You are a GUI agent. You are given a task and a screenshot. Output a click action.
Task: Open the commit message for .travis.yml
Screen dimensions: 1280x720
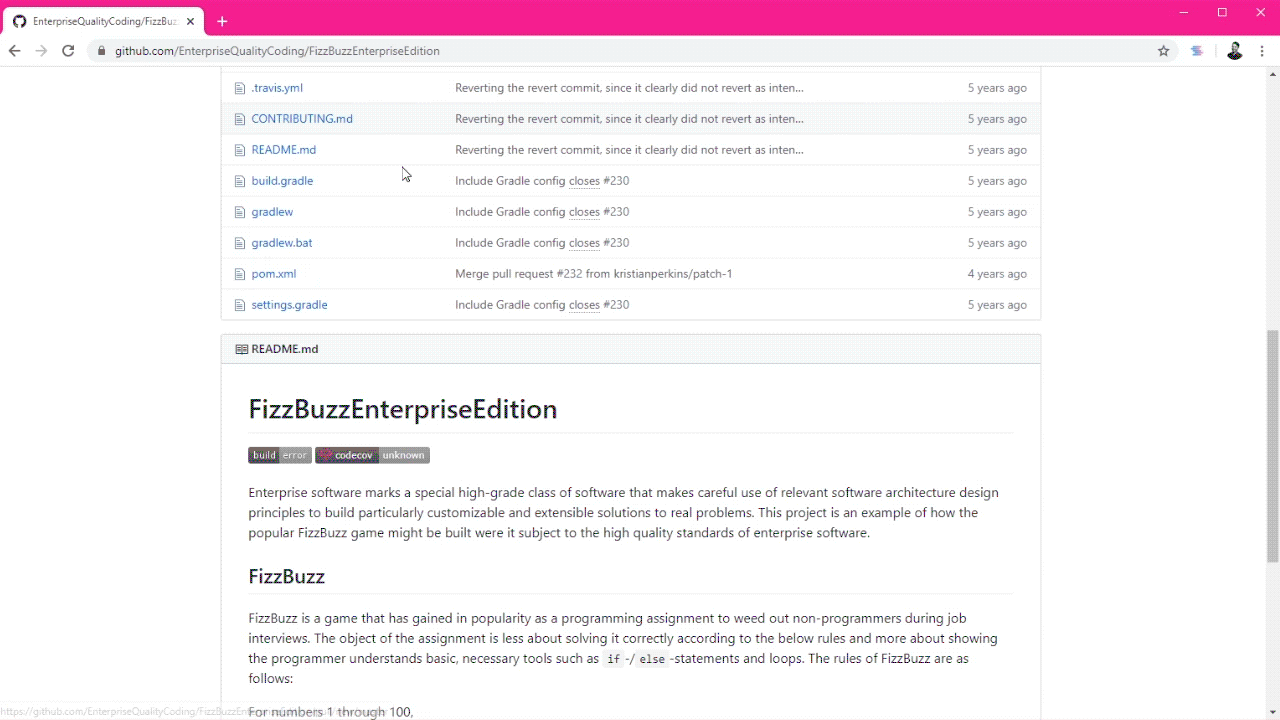(629, 88)
